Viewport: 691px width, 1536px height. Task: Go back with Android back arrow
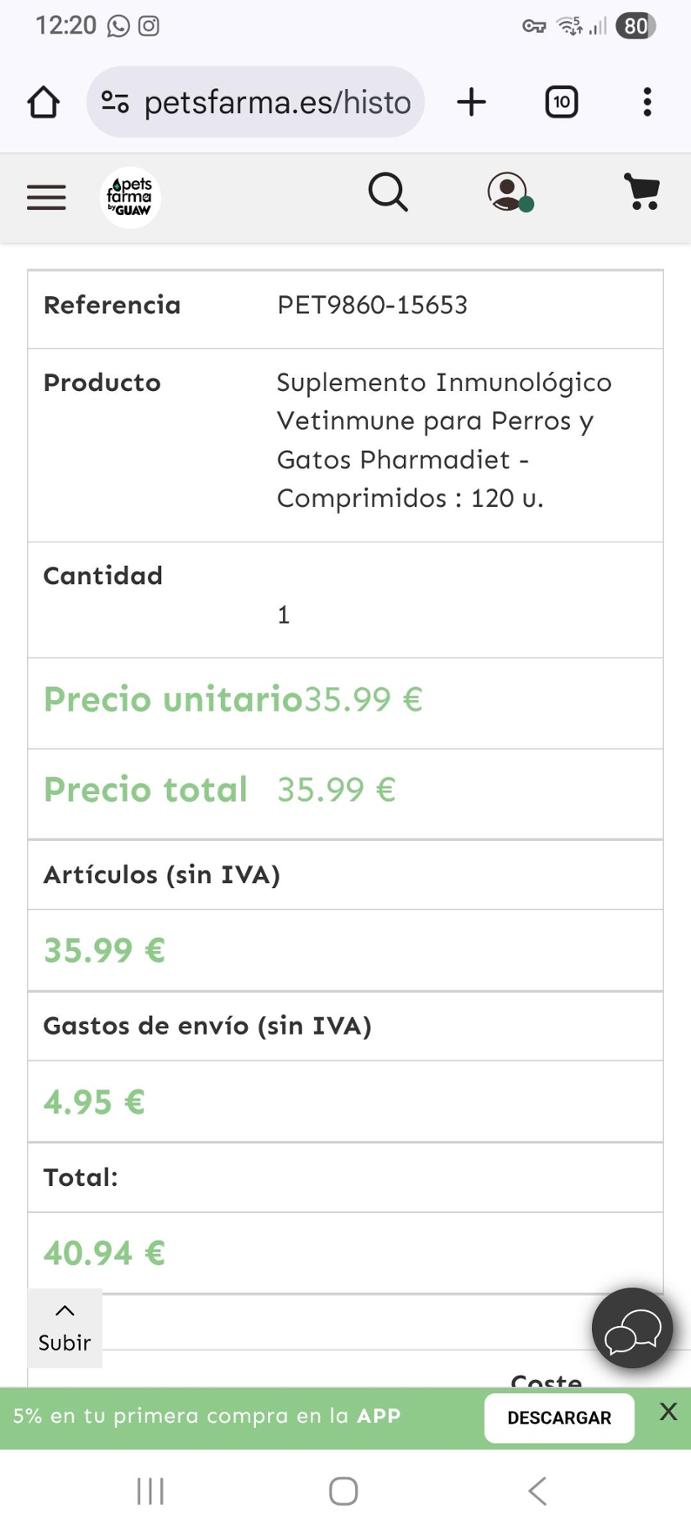[x=537, y=1491]
